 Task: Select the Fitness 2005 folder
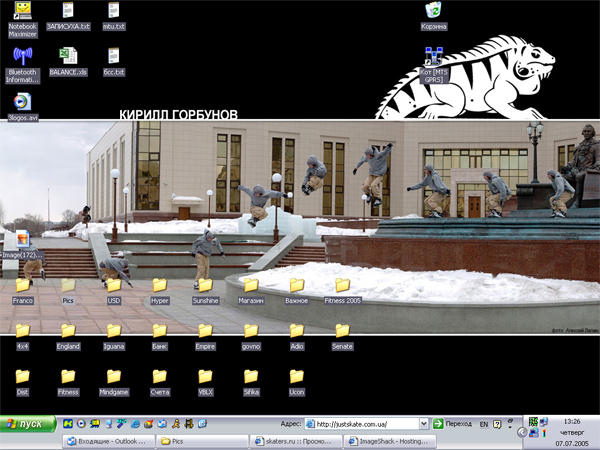pos(342,286)
